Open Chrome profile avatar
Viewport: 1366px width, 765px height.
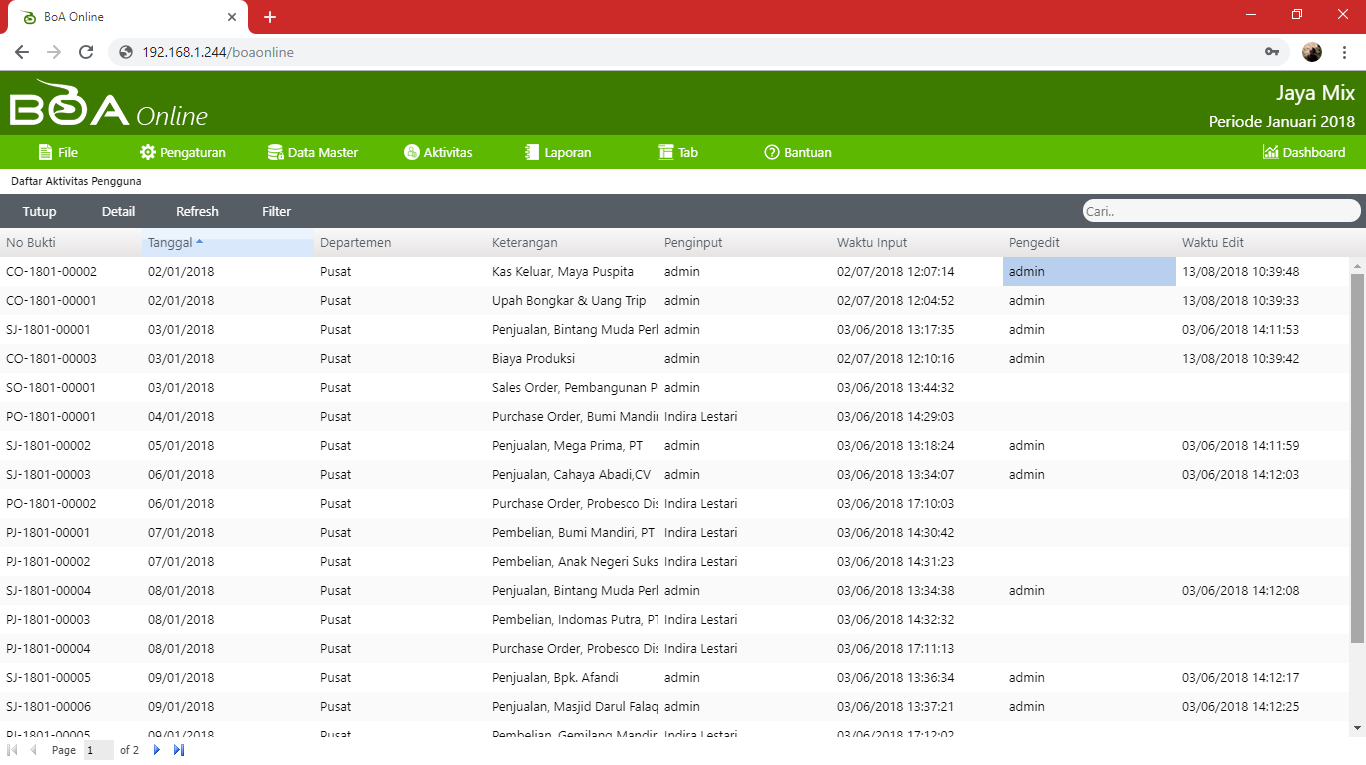tap(1312, 52)
